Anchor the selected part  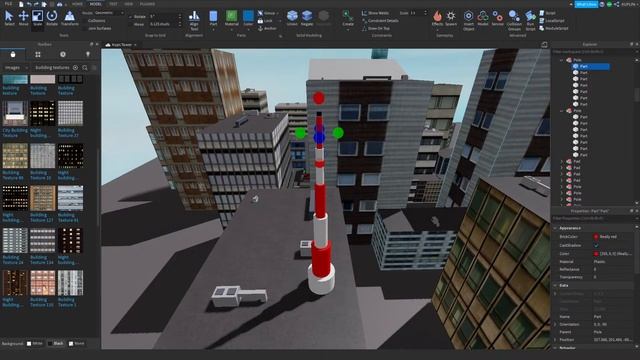click(267, 28)
